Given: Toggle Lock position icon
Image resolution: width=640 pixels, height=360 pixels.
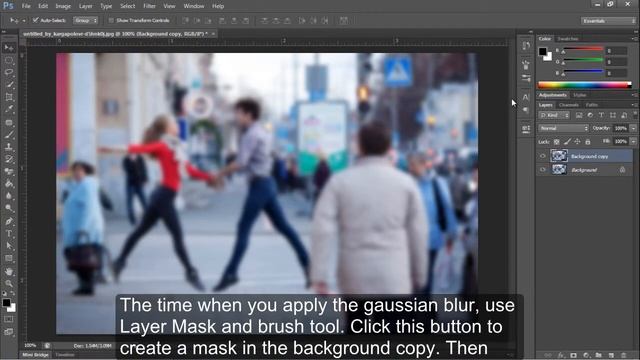Looking at the screenshot, I should click(577, 142).
